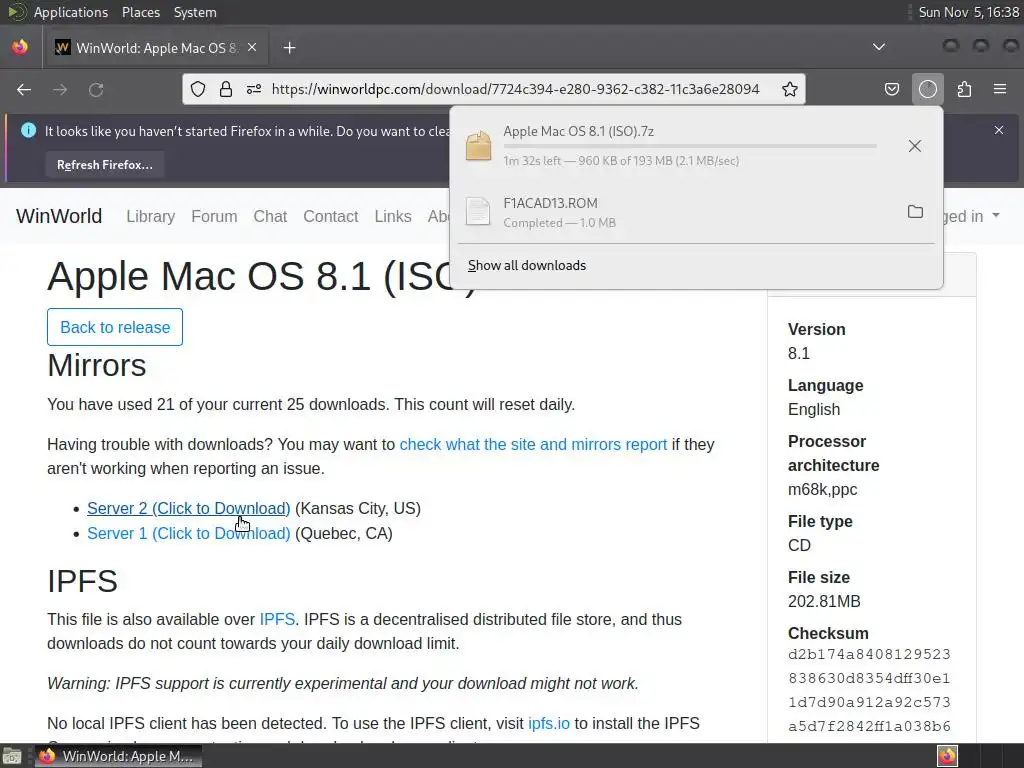The width and height of the screenshot is (1024, 768).
Task: Show all downloads
Action: (526, 265)
